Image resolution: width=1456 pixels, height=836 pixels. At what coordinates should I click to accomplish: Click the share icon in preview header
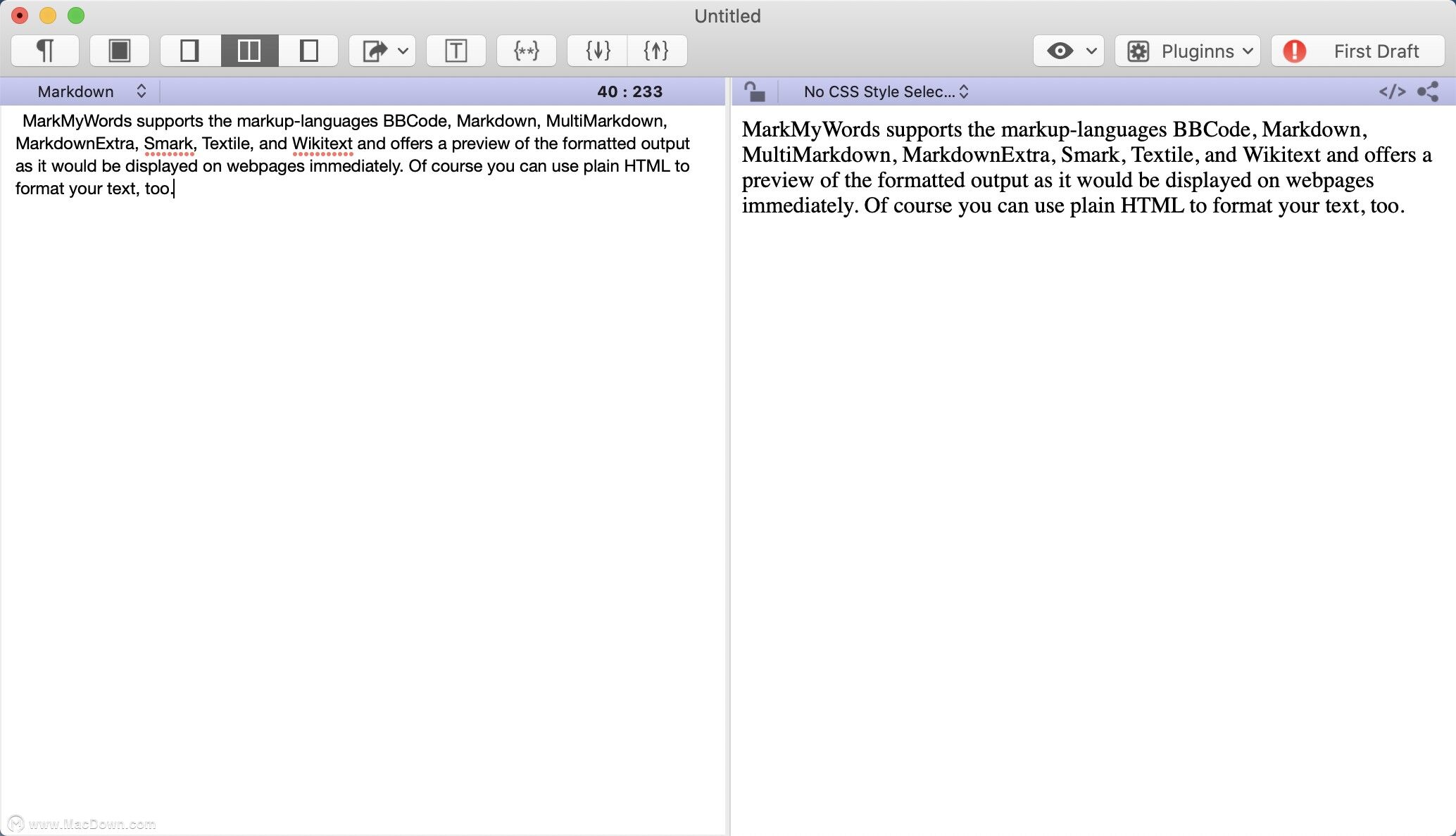pyautogui.click(x=1428, y=91)
